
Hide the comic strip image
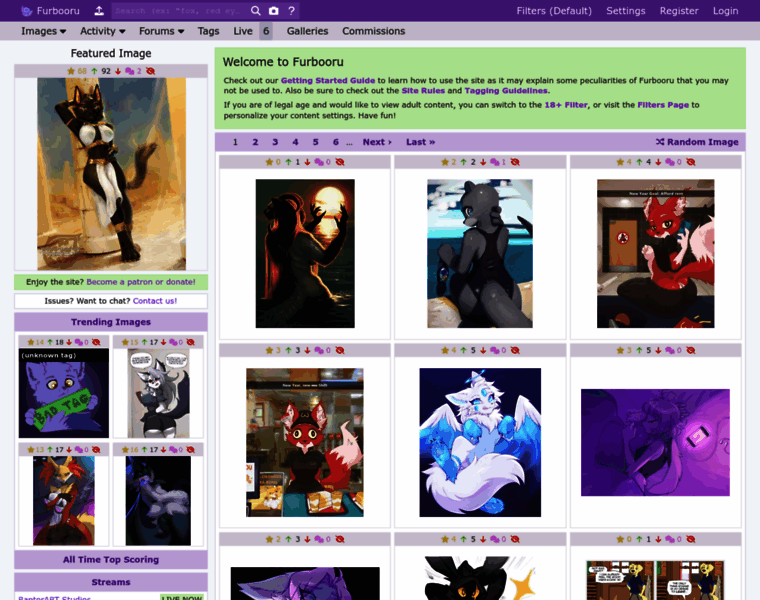pos(691,539)
